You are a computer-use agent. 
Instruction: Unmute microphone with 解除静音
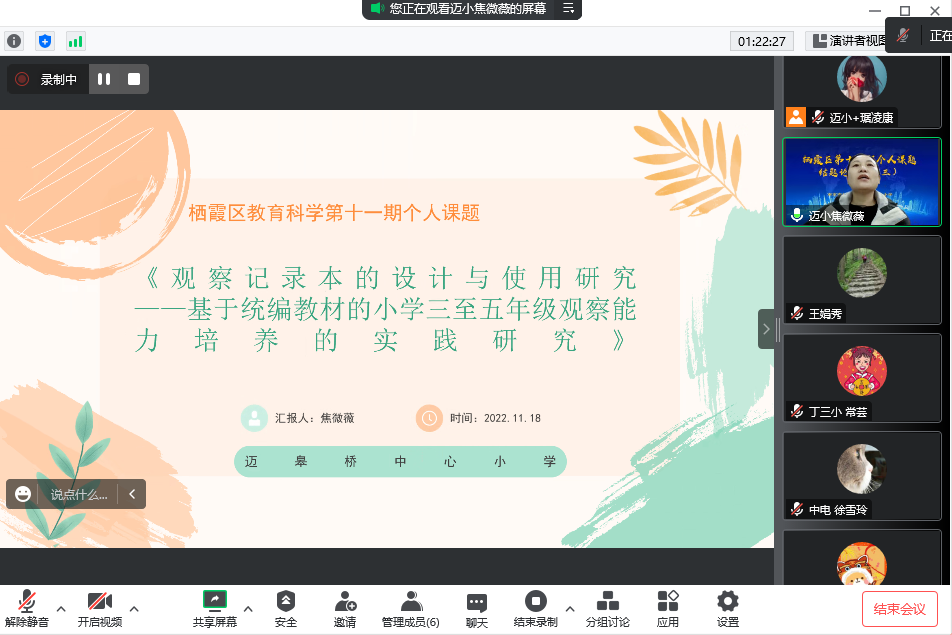[x=27, y=609]
